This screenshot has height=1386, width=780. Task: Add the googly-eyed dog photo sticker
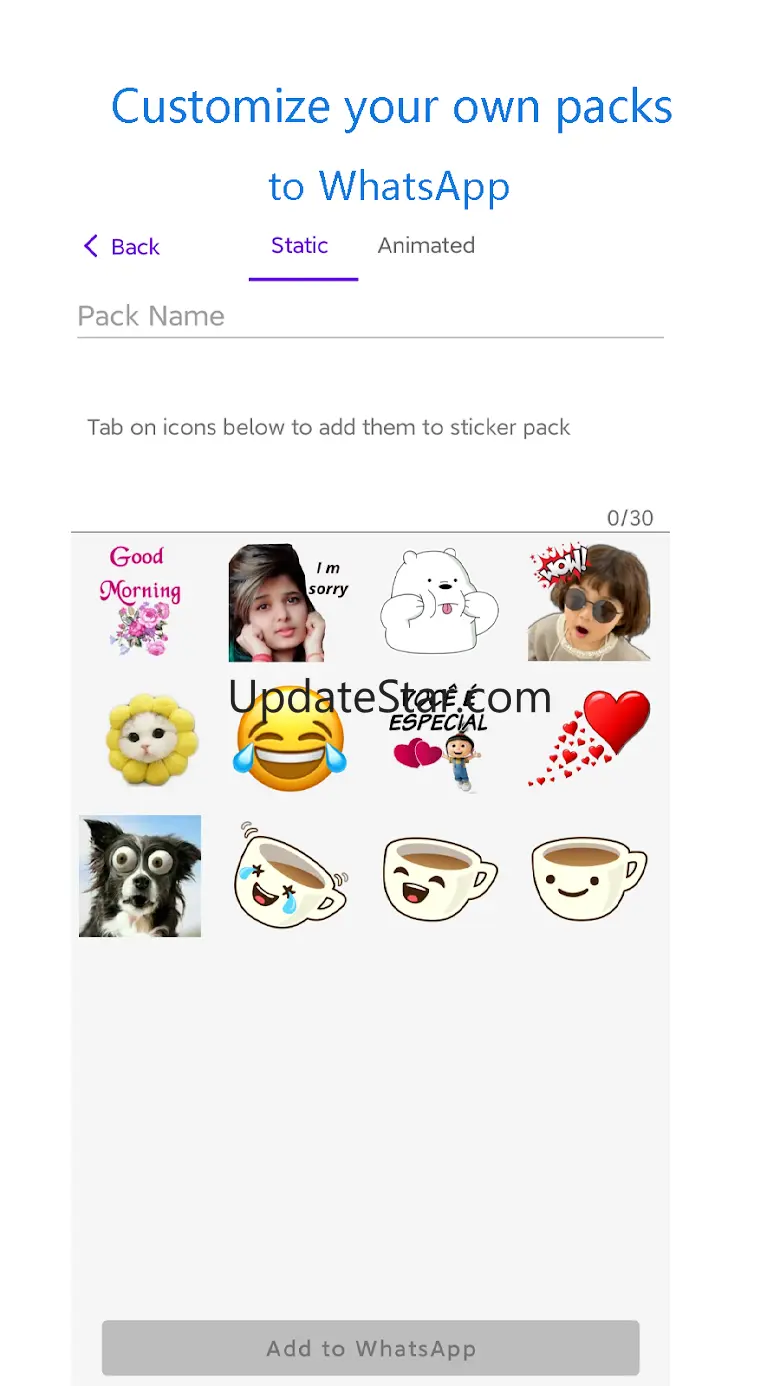coord(140,876)
